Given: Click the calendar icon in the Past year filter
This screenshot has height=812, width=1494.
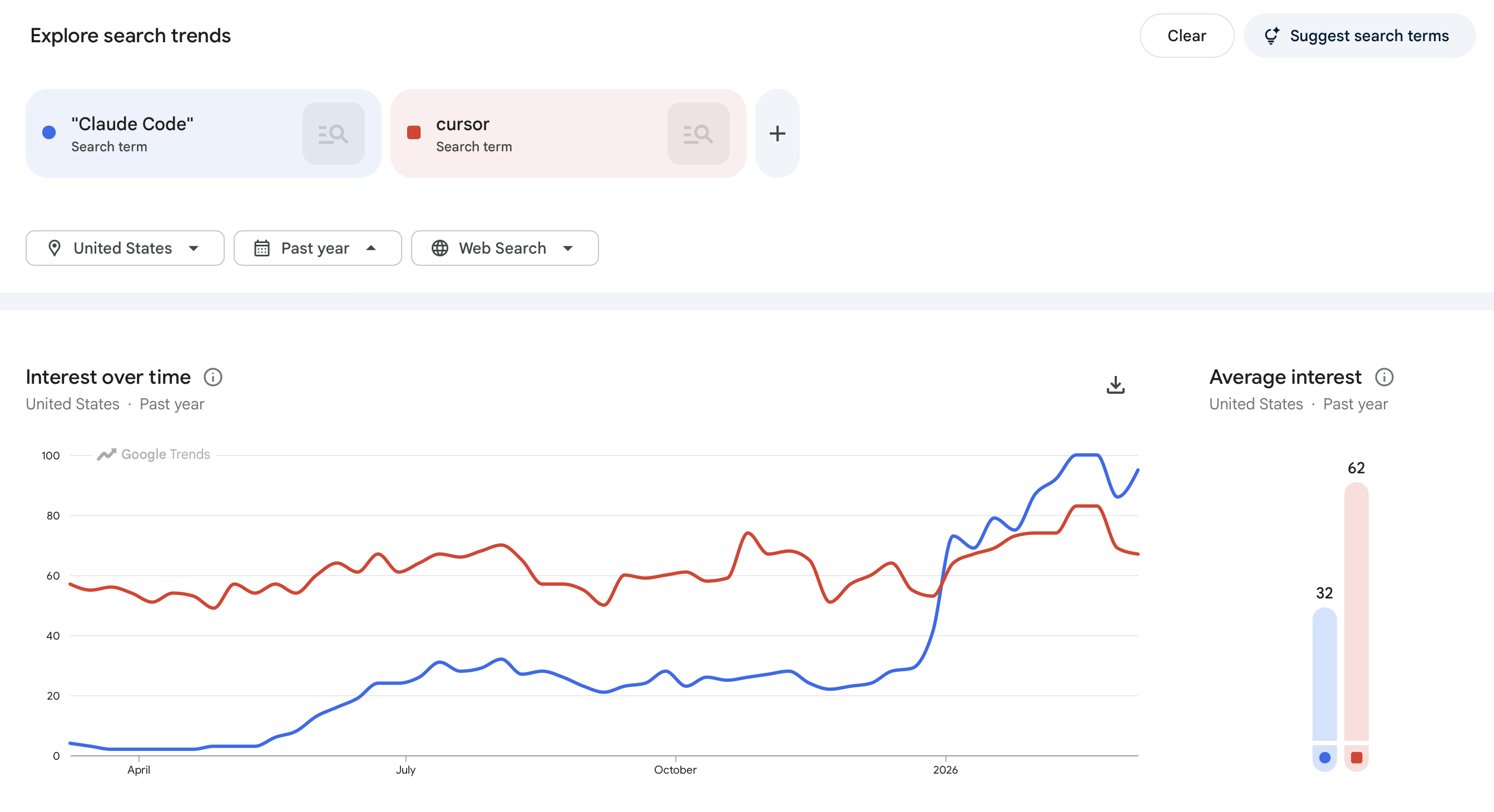Looking at the screenshot, I should [x=262, y=247].
